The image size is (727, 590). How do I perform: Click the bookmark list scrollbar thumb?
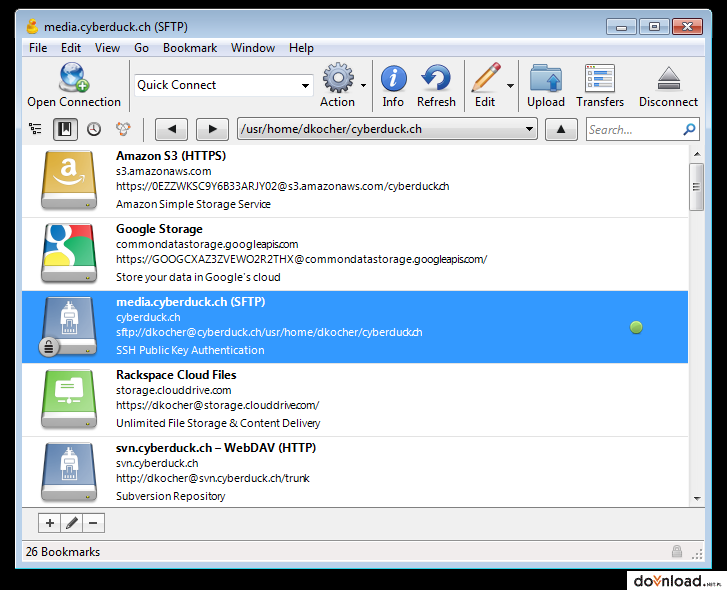(x=696, y=187)
